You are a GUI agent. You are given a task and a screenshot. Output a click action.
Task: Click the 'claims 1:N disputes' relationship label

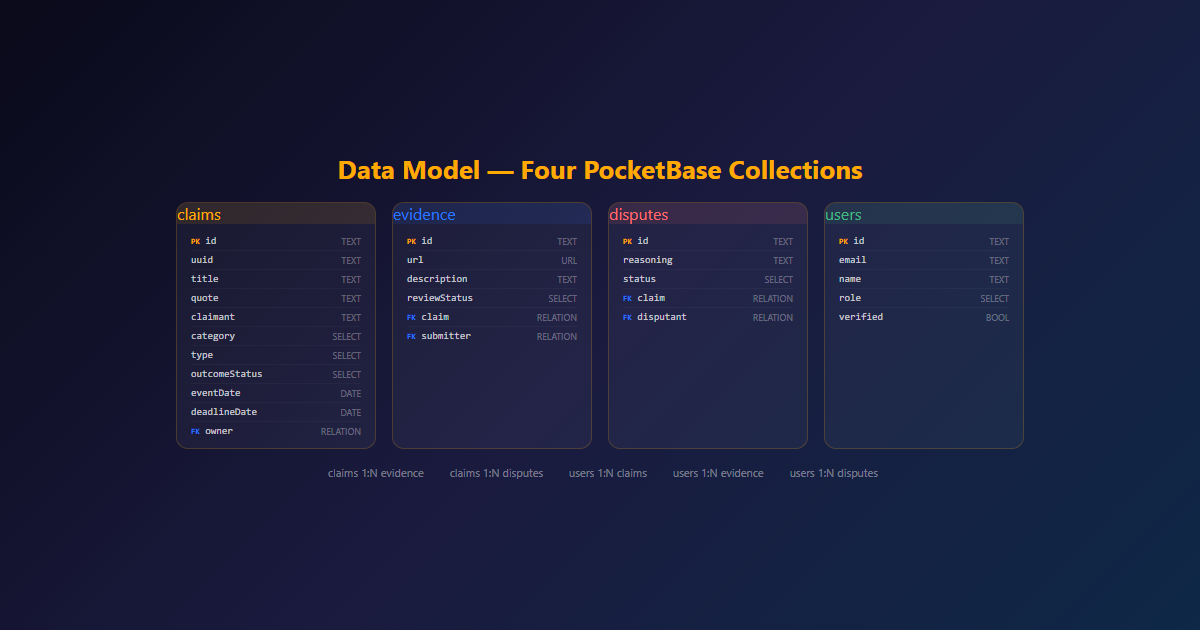coord(497,473)
